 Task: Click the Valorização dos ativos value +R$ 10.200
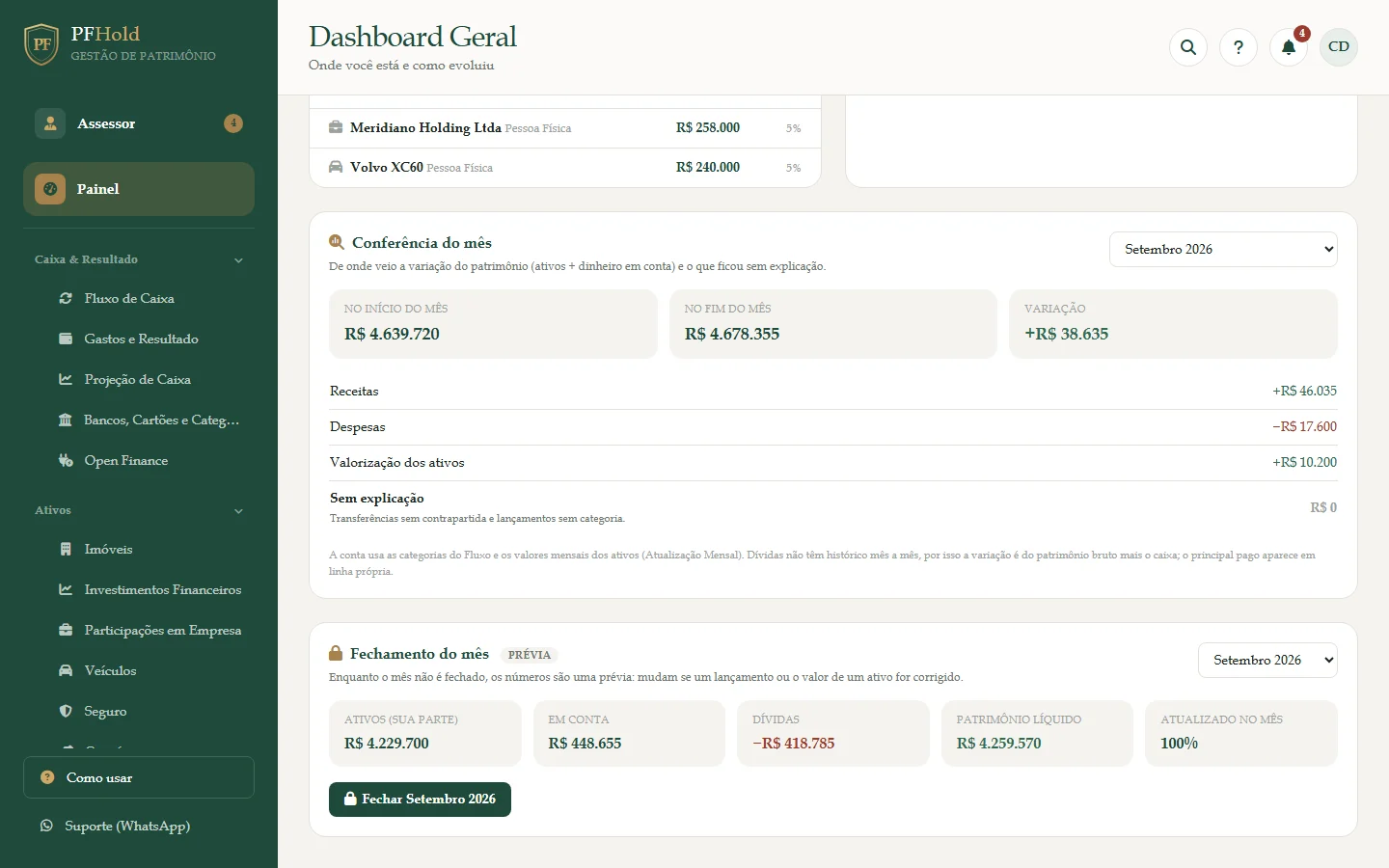pos(1304,462)
